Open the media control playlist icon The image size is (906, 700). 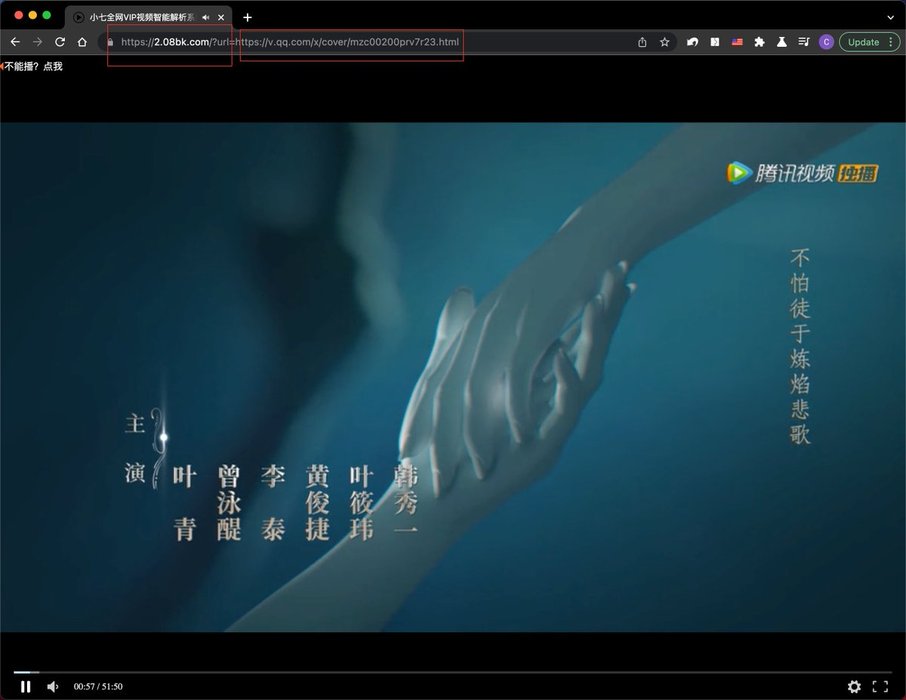pyautogui.click(x=804, y=42)
